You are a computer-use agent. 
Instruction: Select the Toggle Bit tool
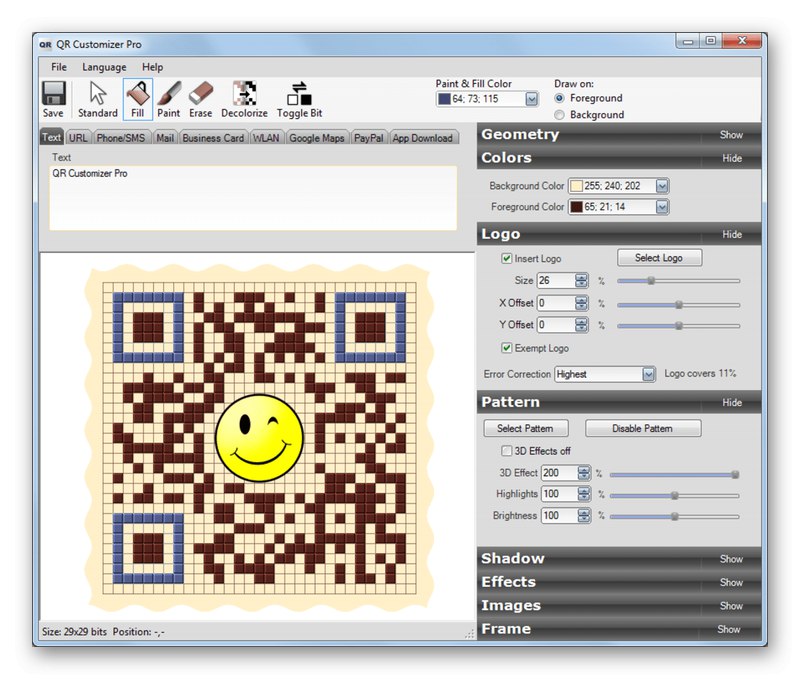[x=298, y=96]
